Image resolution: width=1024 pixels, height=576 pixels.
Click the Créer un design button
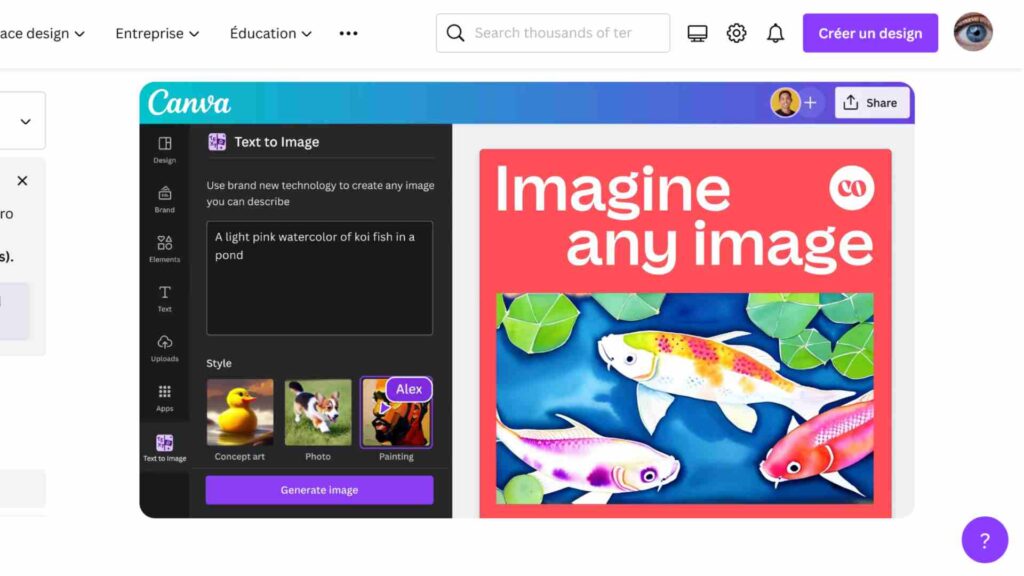click(870, 33)
